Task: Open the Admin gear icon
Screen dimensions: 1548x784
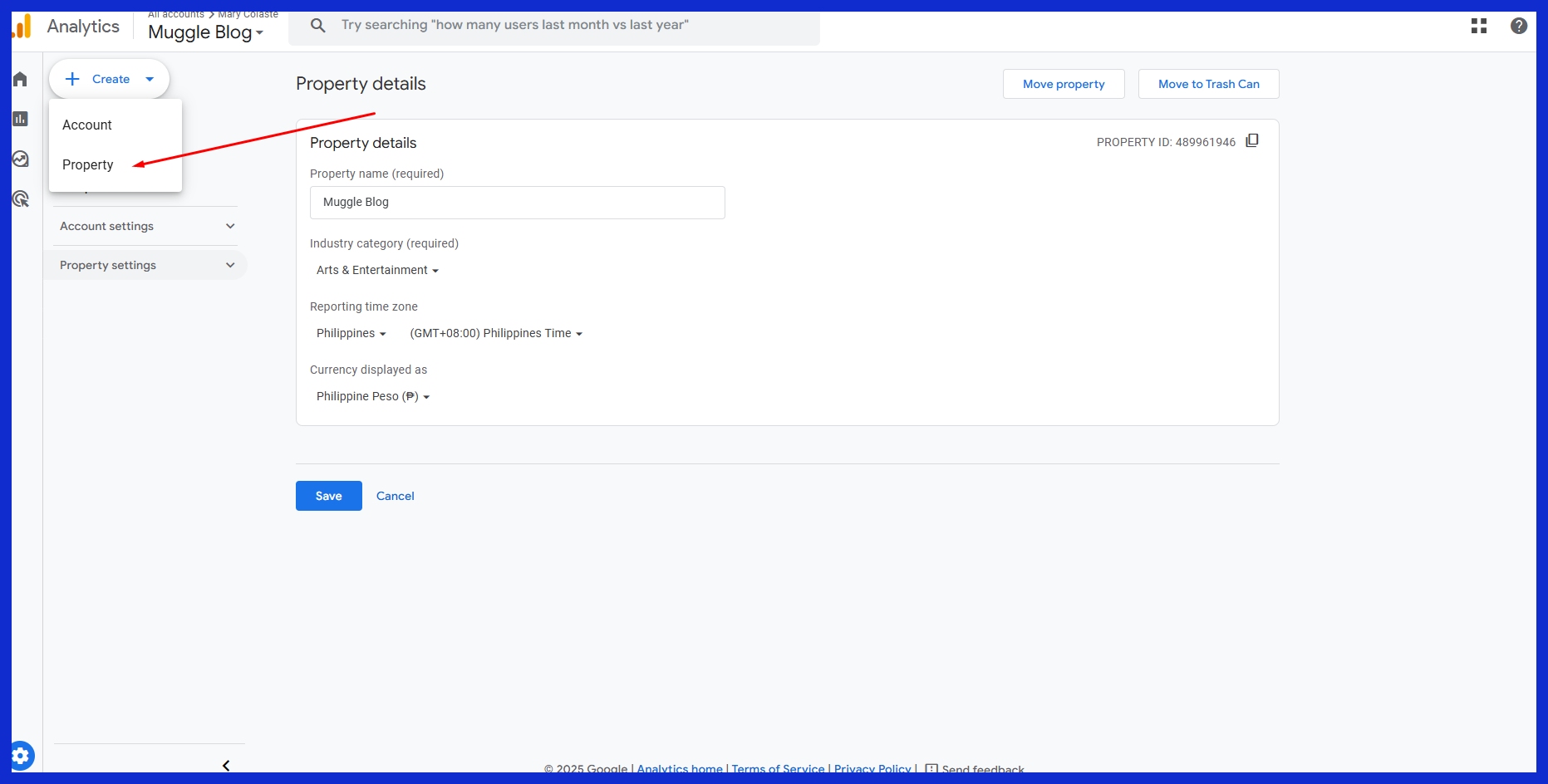Action: (x=22, y=756)
